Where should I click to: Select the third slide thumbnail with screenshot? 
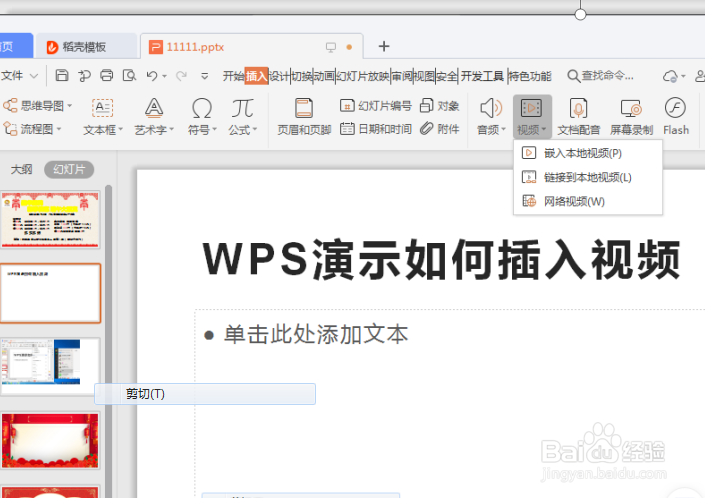[x=50, y=366]
